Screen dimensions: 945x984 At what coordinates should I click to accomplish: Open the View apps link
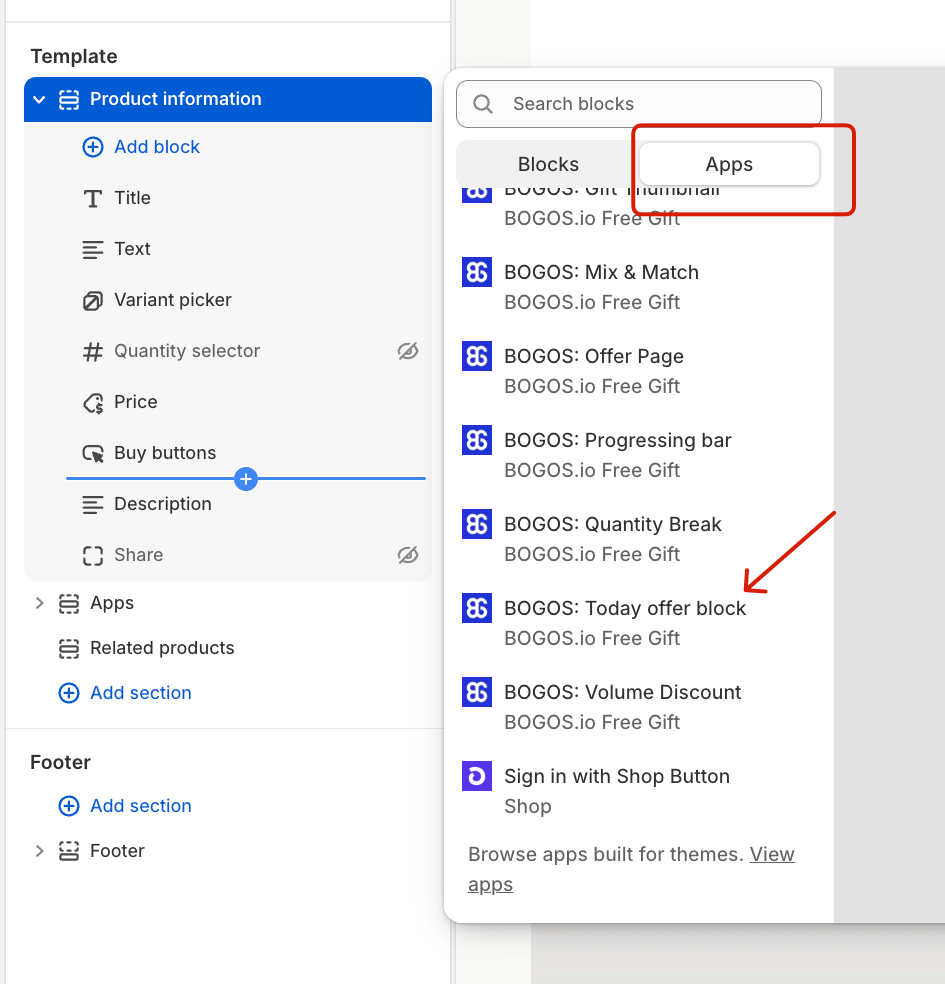(631, 869)
